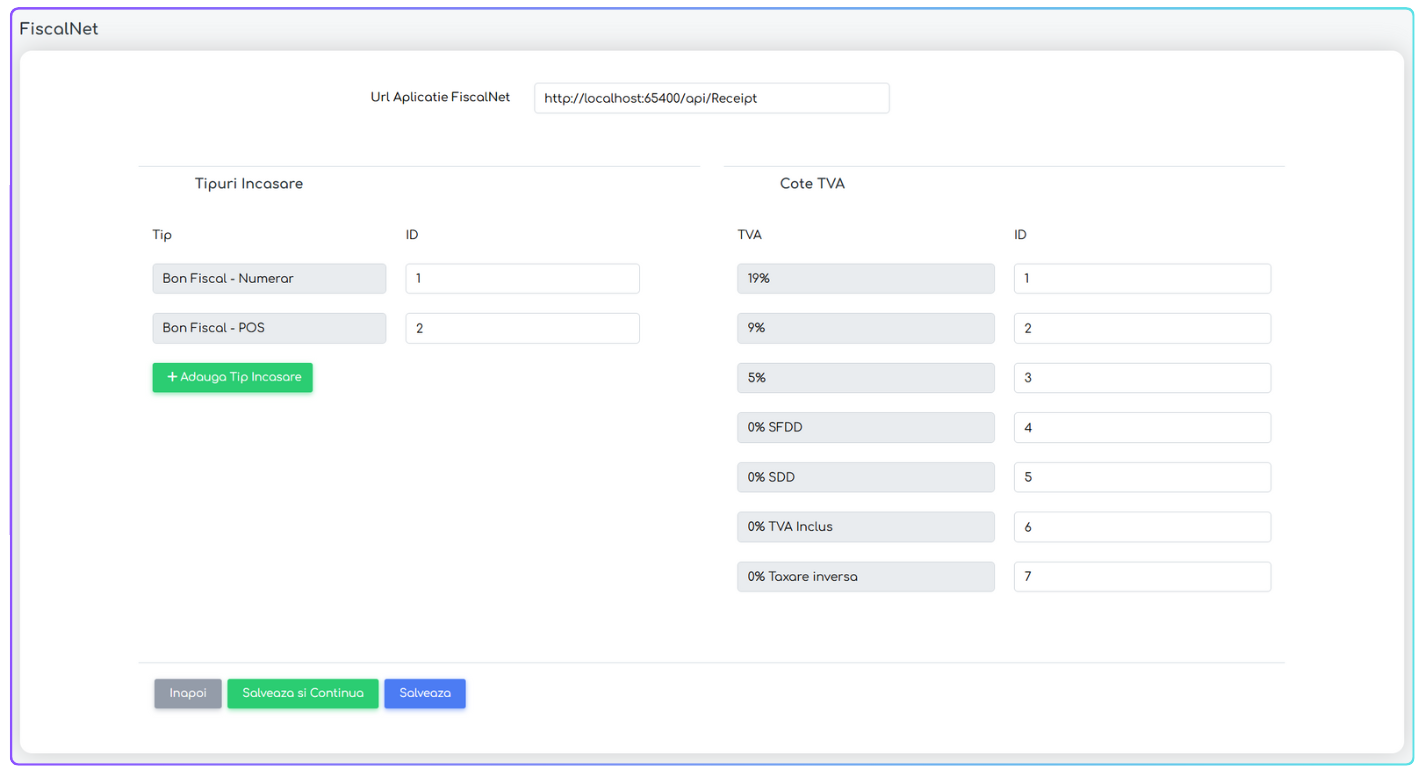Select the 0% TVA Inclus field
This screenshot has width=1422, height=774.
click(866, 527)
